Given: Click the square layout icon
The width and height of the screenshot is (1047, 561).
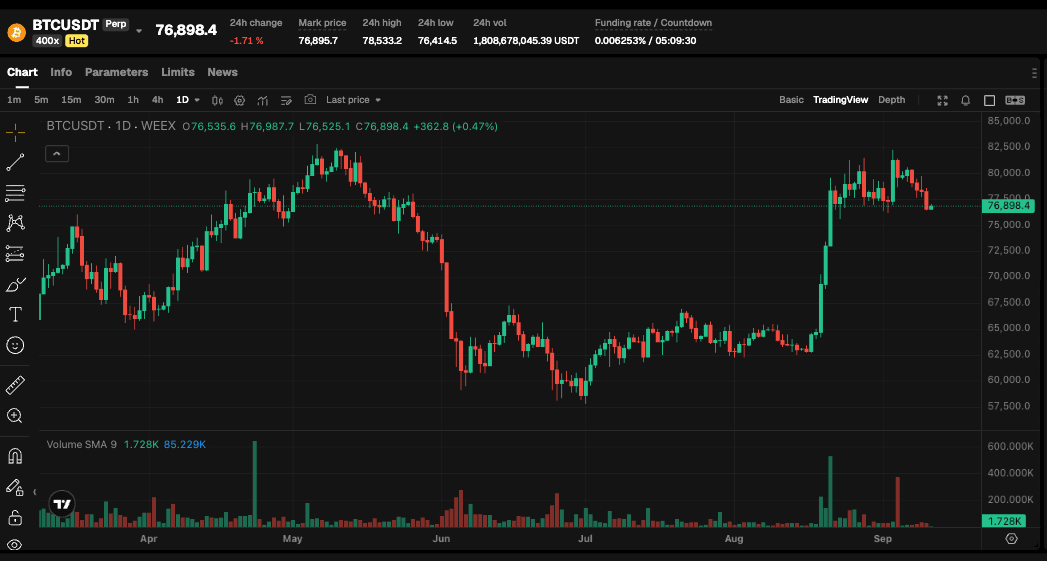Looking at the screenshot, I should (990, 100).
